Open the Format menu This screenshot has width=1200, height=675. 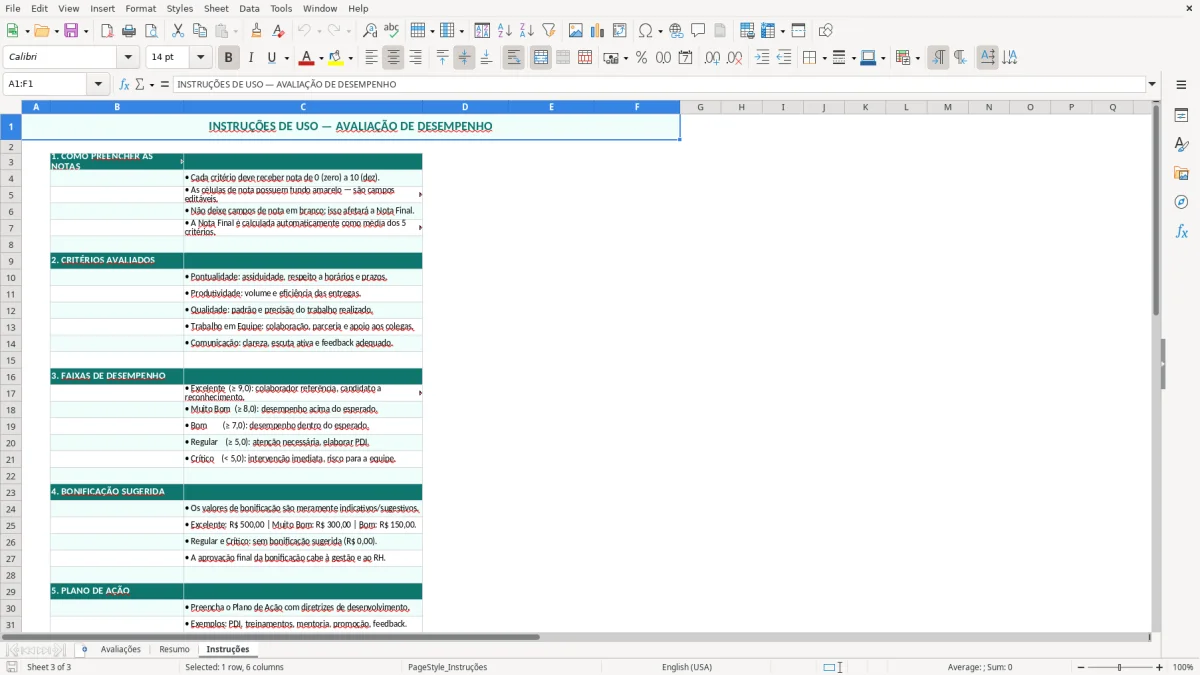click(140, 8)
